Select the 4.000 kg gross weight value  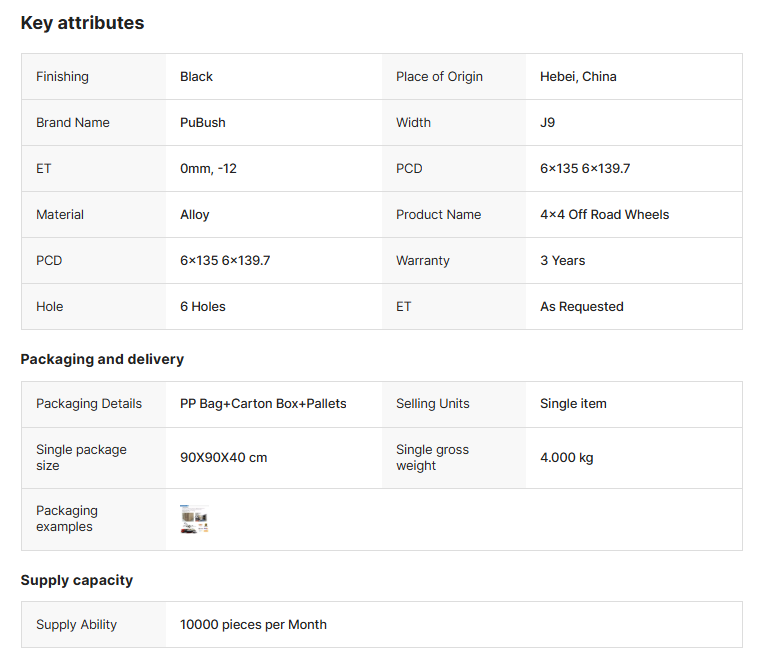click(x=566, y=458)
